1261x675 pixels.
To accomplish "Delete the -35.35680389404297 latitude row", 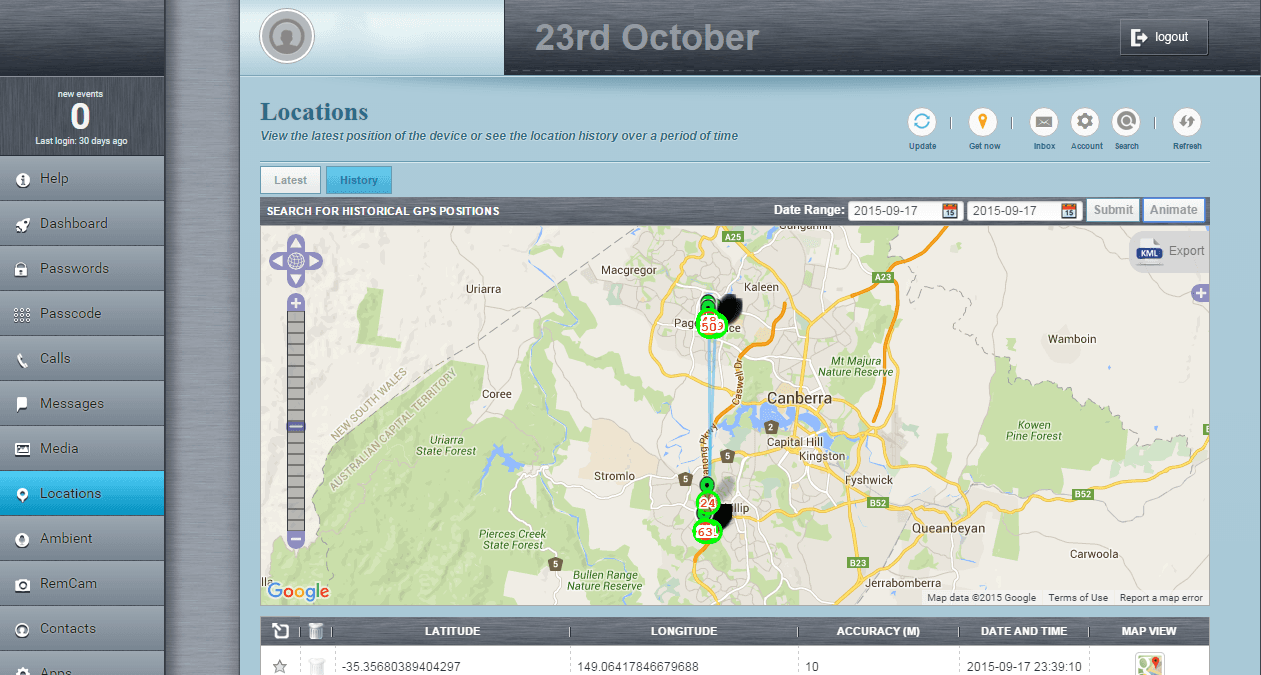I will point(315,666).
